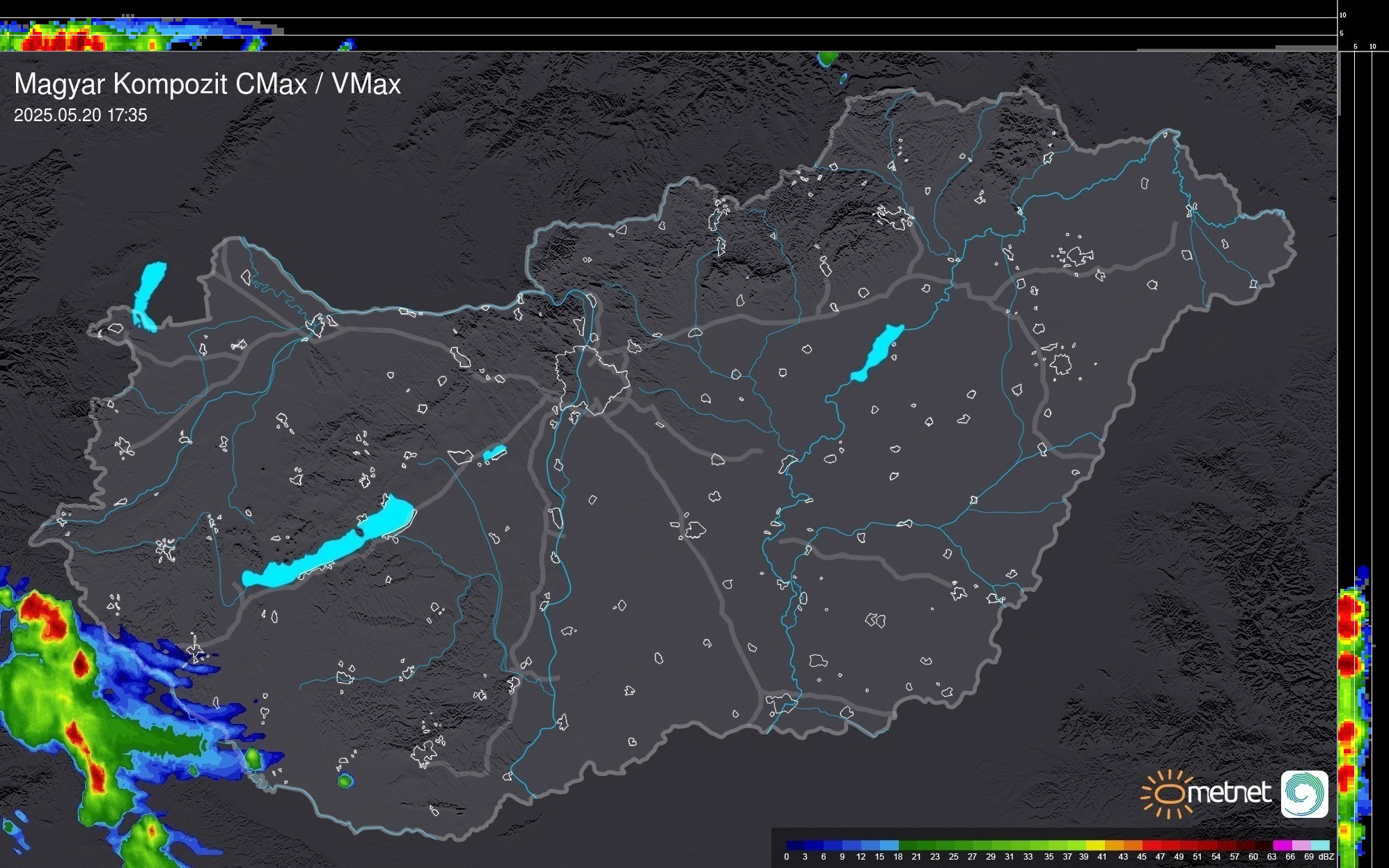Click the dBZ unit label
The image size is (1389, 868).
pos(1326,857)
